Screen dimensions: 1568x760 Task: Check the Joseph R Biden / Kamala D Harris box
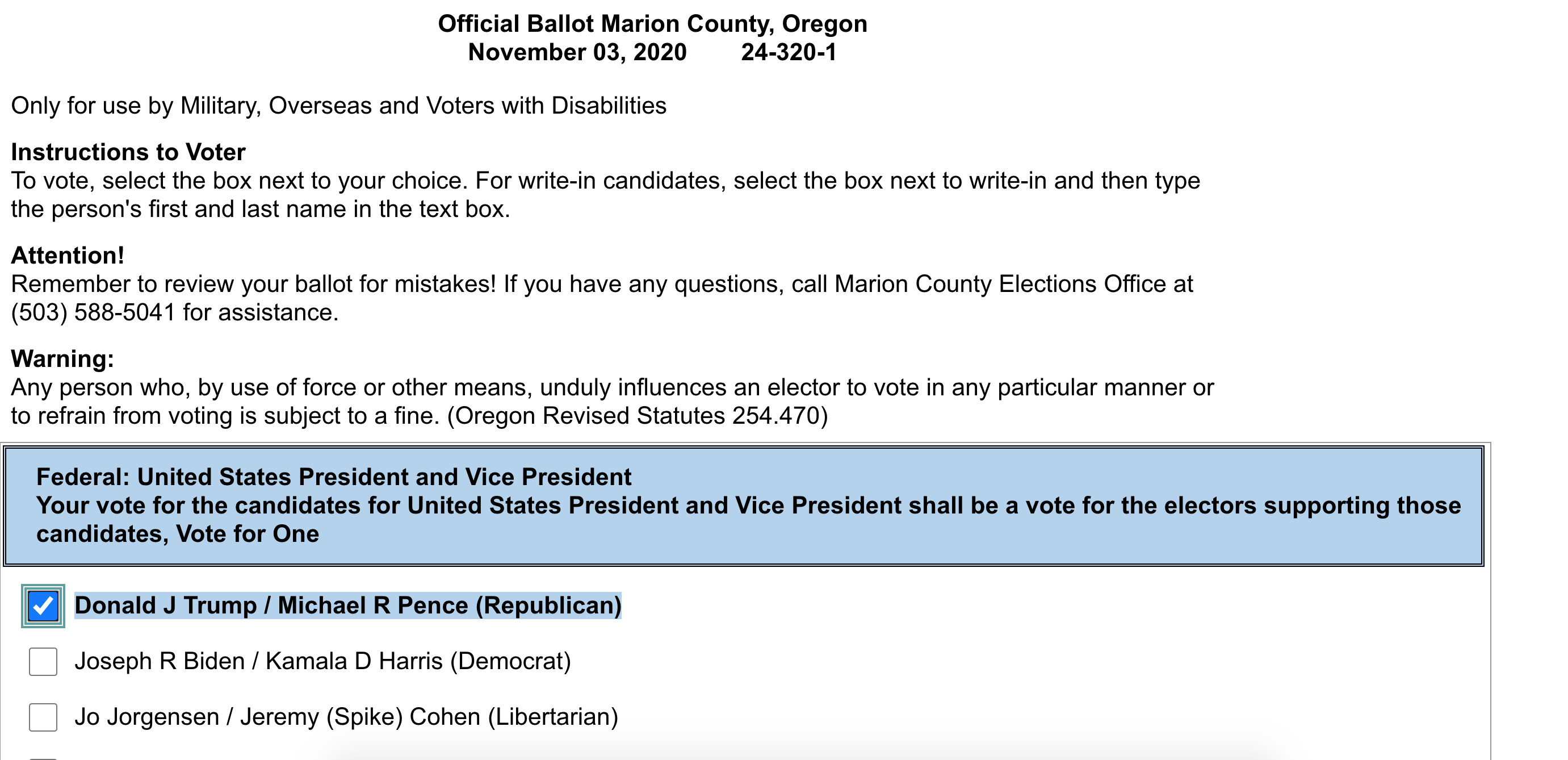click(x=43, y=661)
